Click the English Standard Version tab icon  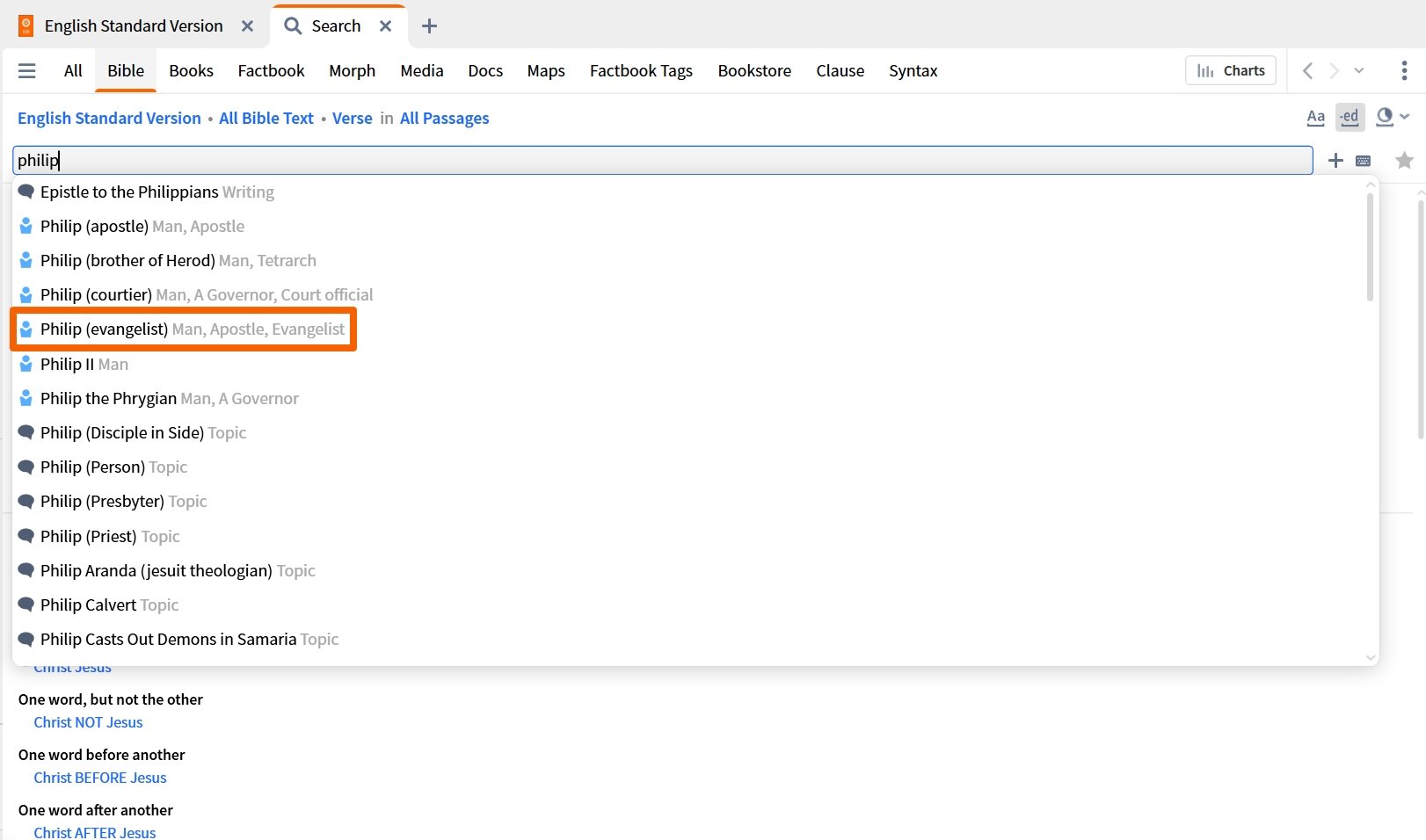tap(26, 26)
